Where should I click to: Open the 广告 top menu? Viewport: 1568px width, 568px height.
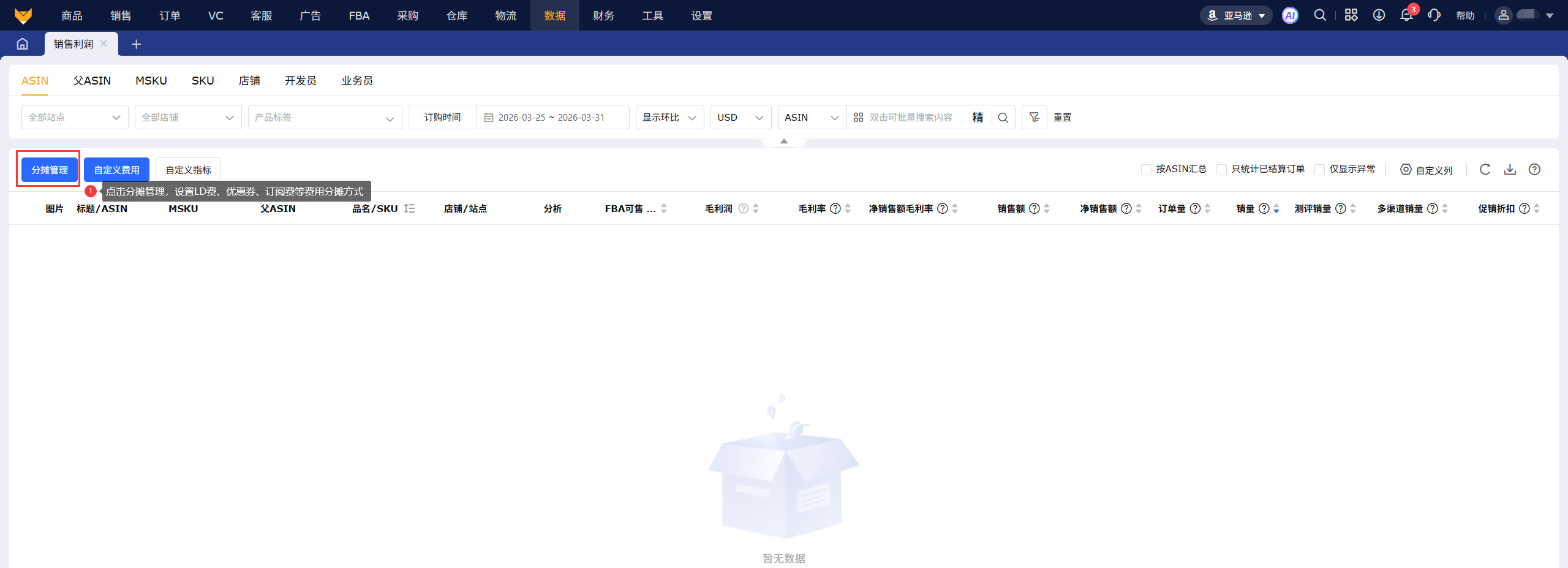coord(310,15)
